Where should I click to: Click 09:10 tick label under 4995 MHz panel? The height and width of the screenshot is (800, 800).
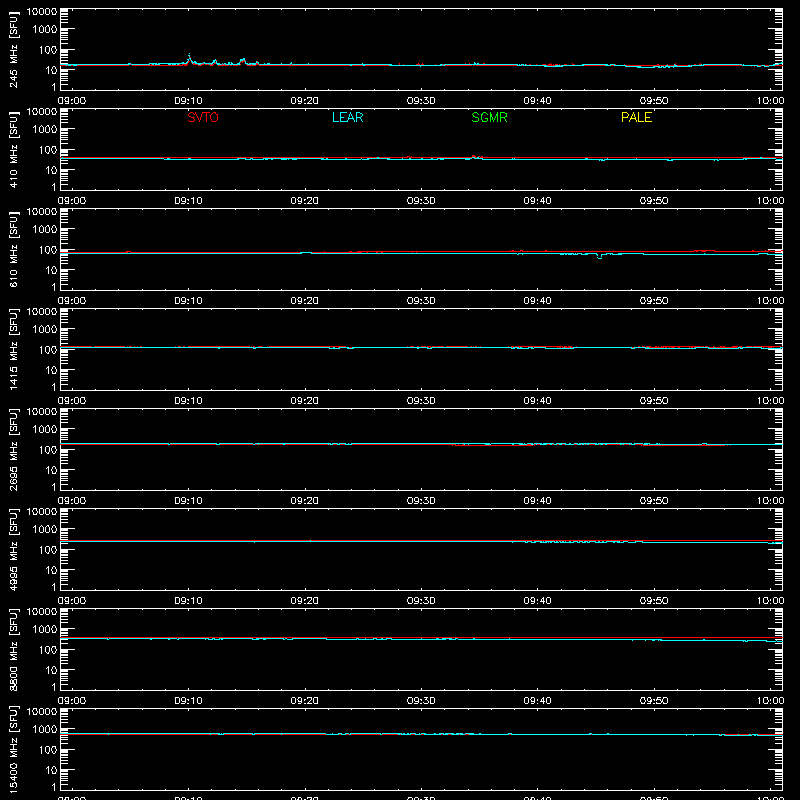(188, 601)
